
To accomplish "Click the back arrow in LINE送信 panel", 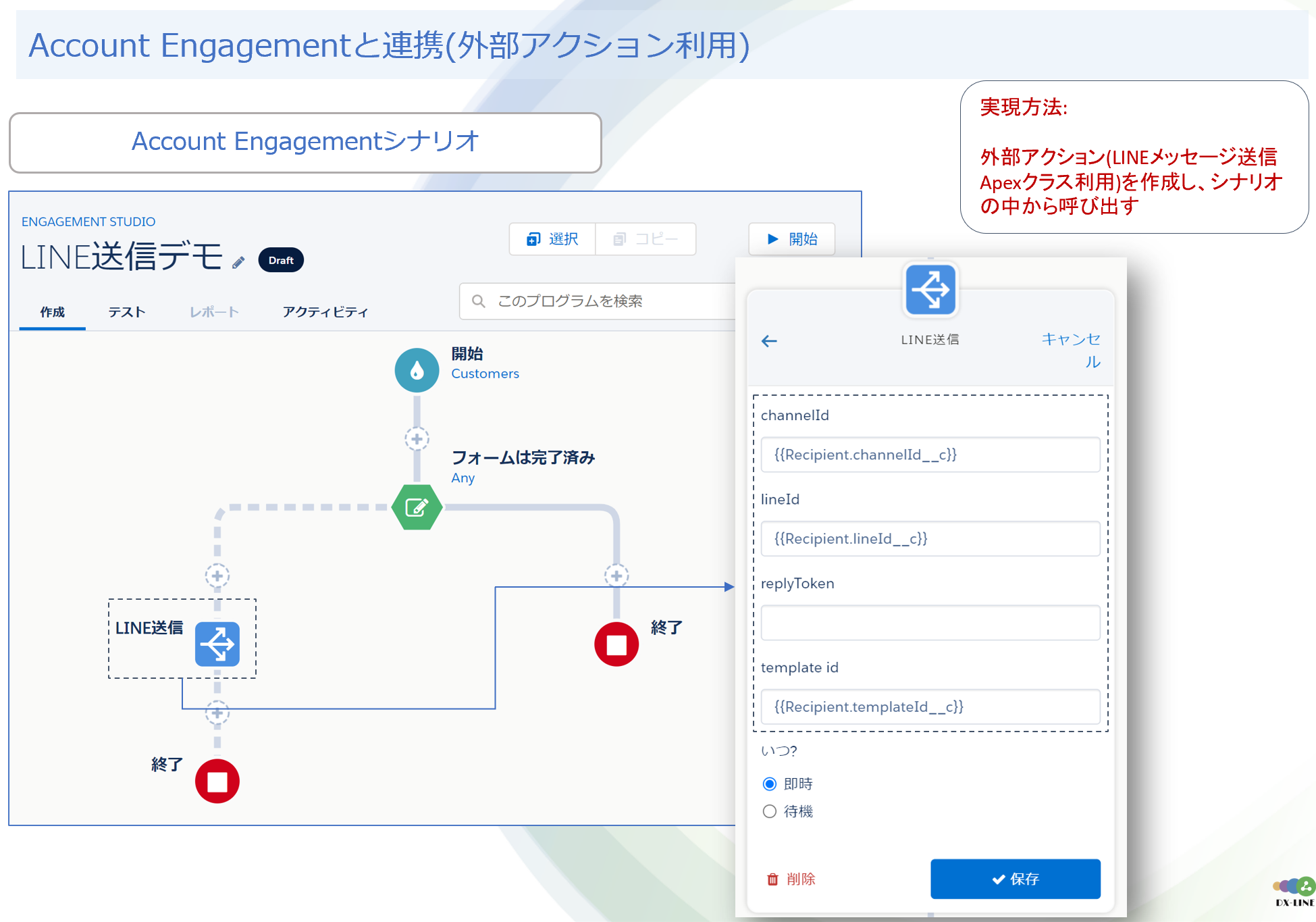I will click(x=769, y=341).
